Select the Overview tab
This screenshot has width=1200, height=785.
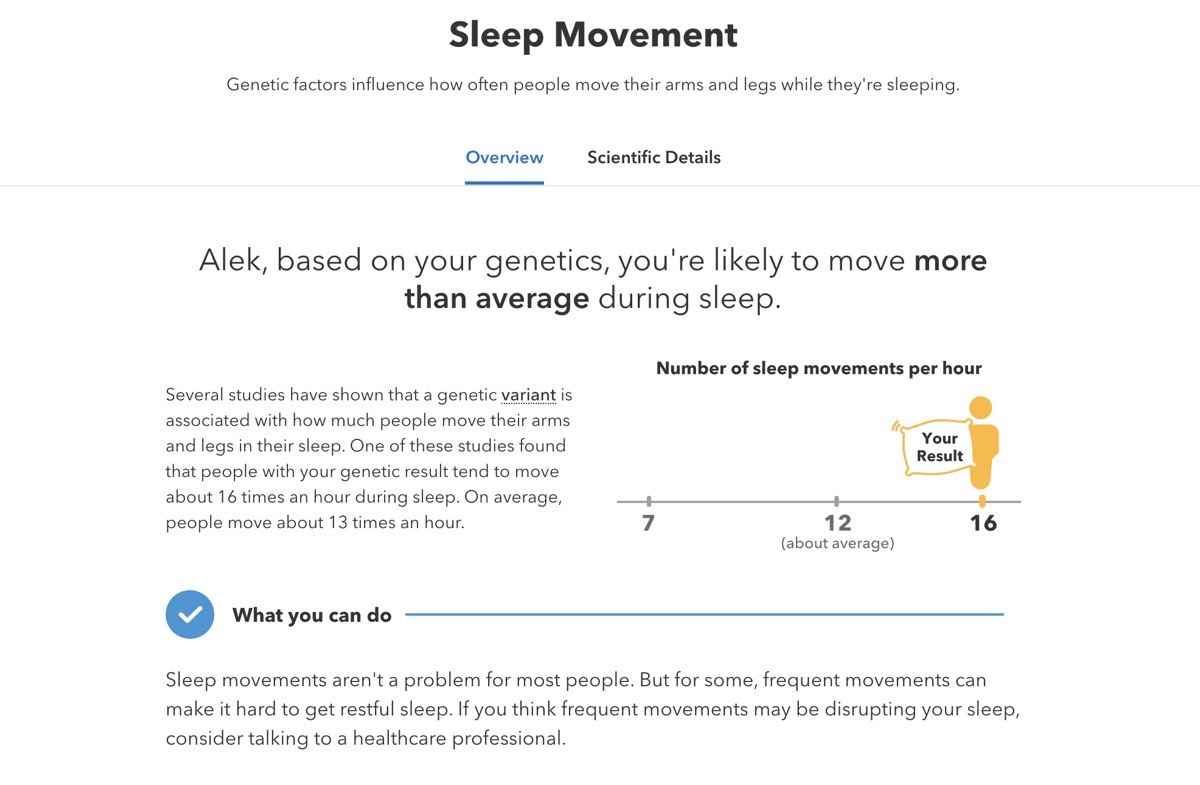pos(504,157)
